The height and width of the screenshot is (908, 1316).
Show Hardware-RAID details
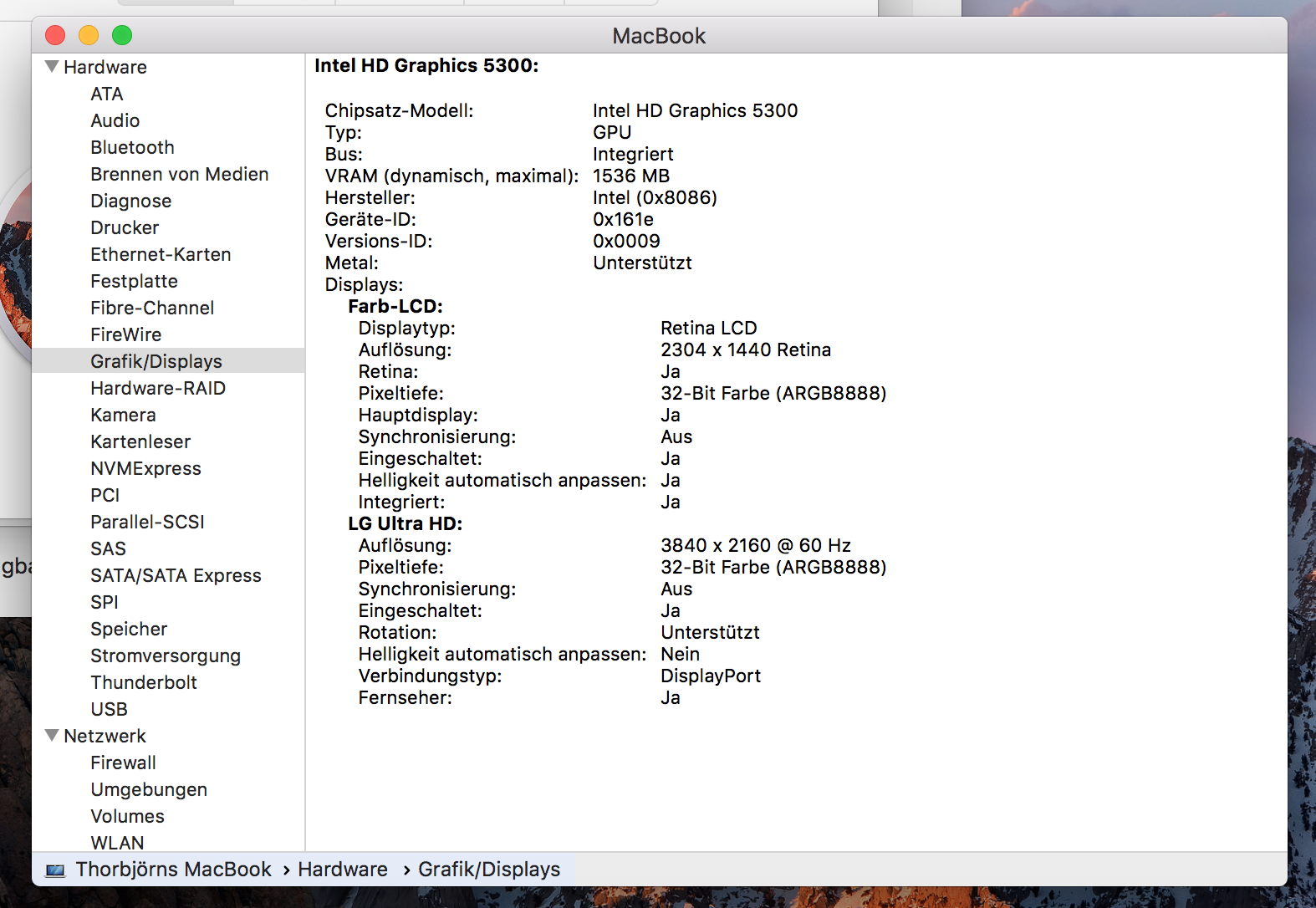(158, 388)
